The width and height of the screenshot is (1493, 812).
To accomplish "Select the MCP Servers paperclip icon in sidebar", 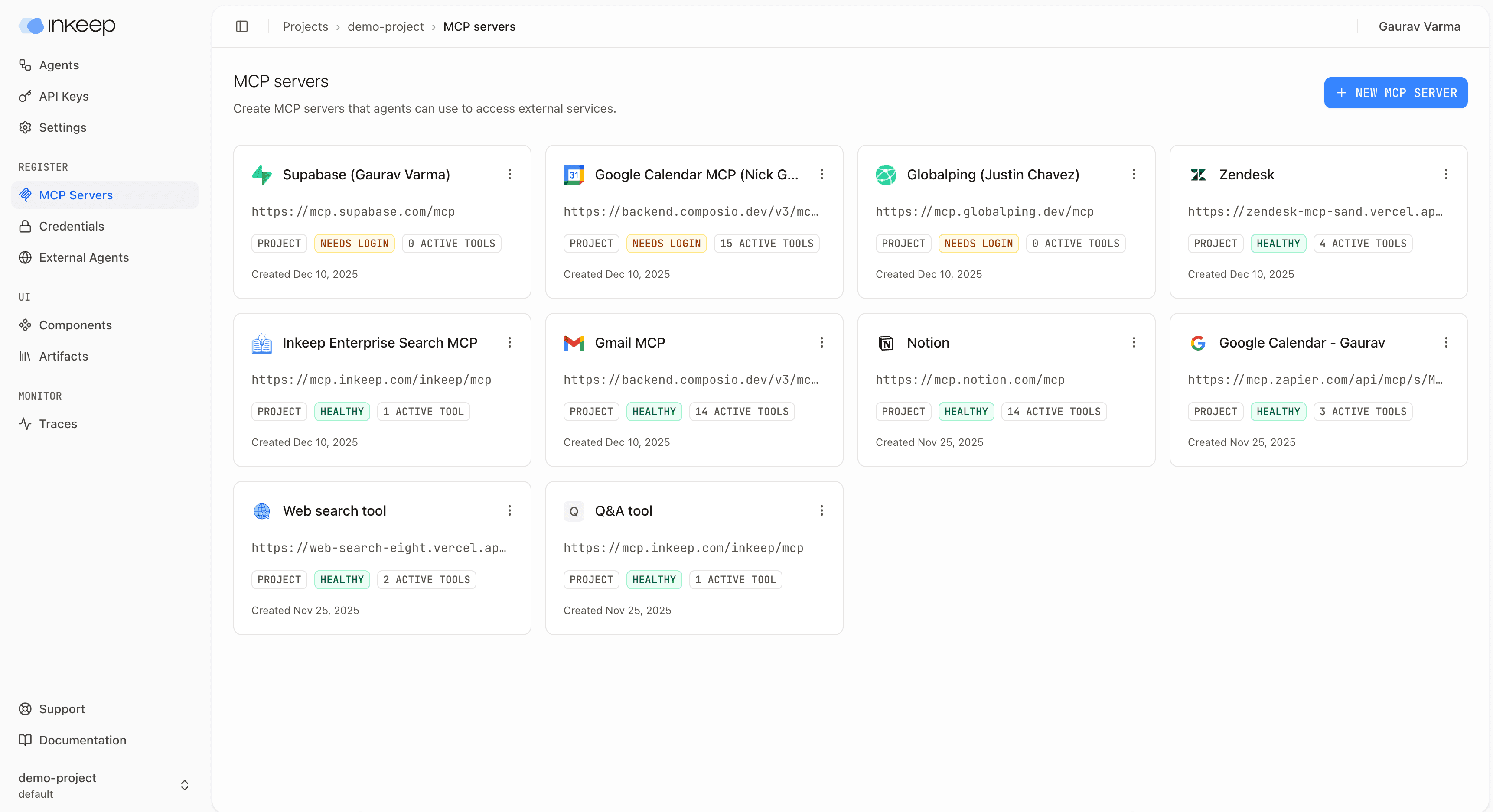I will pos(26,195).
